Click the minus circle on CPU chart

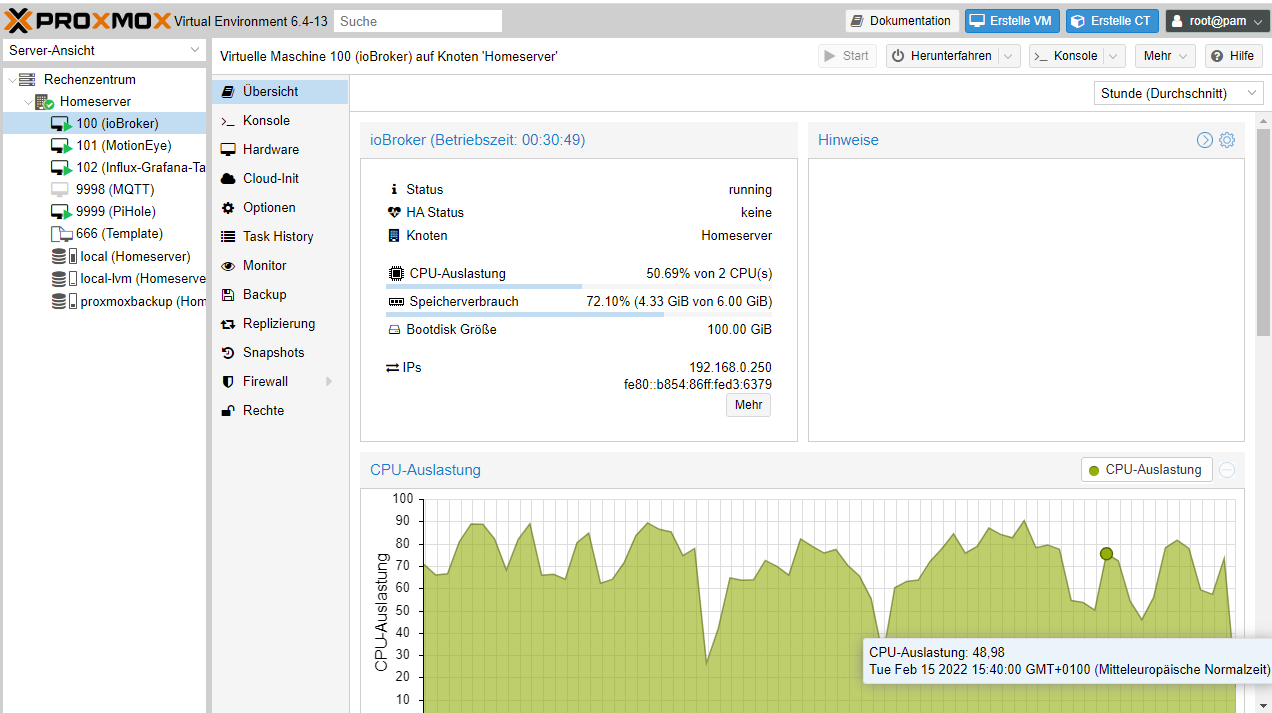coord(1227,470)
